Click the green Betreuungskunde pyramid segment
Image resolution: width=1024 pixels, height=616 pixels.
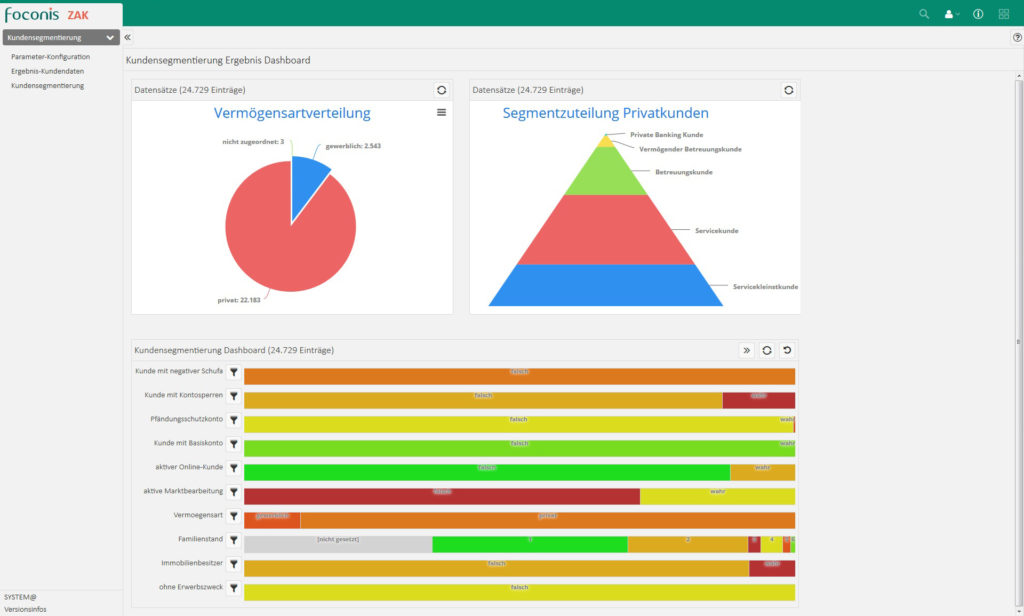[605, 173]
